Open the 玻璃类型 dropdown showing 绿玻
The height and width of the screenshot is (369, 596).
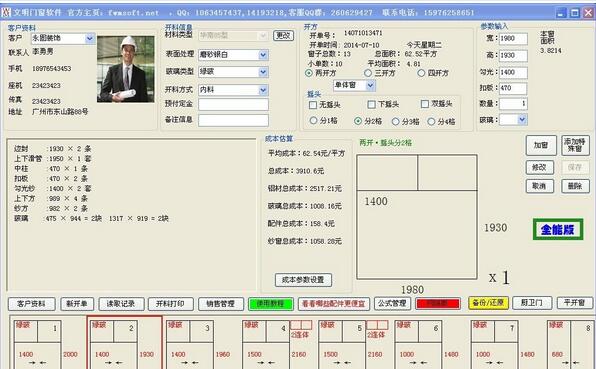(233, 72)
